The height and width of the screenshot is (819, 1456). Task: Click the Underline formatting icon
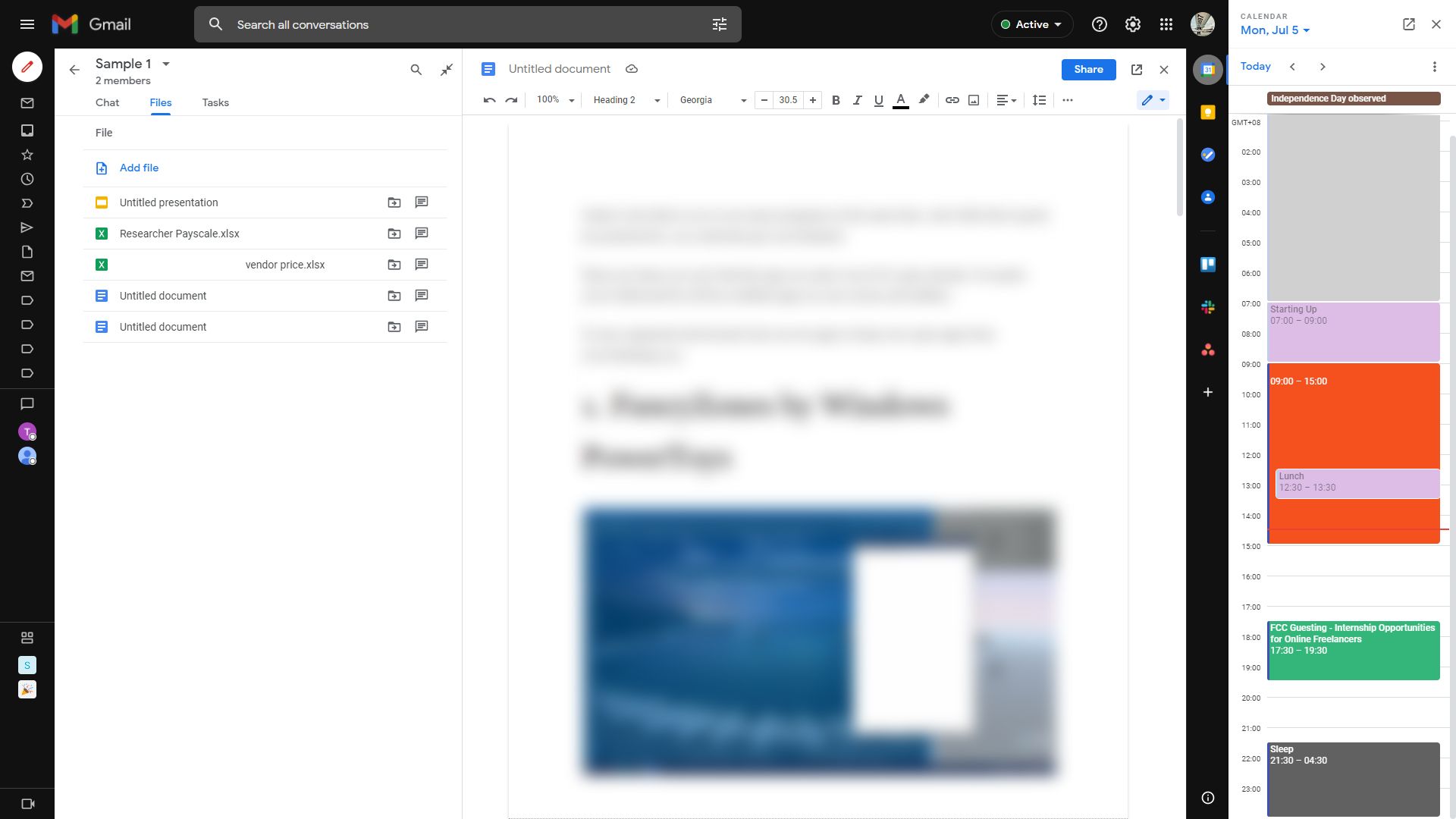[877, 100]
